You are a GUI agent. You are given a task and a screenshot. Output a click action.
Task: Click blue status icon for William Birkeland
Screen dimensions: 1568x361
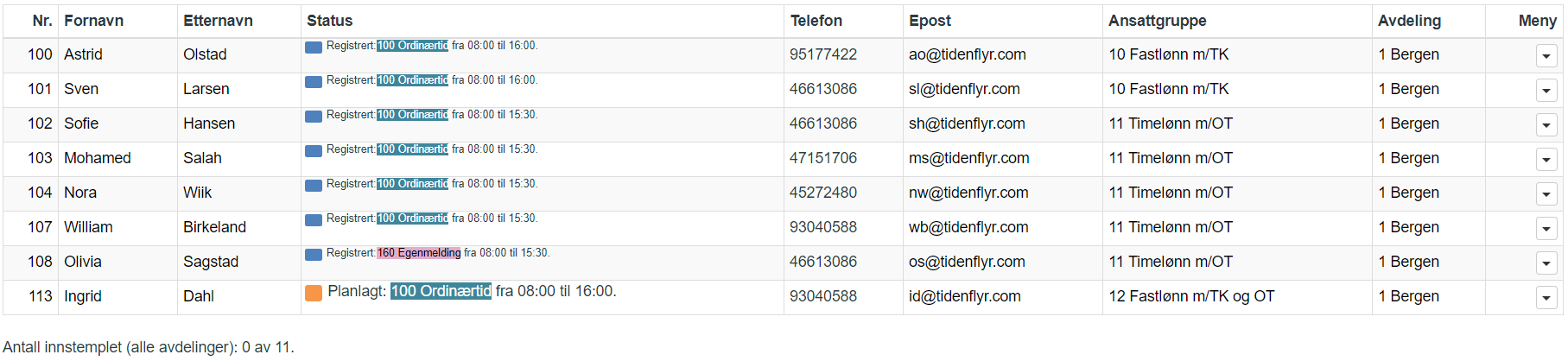[314, 219]
